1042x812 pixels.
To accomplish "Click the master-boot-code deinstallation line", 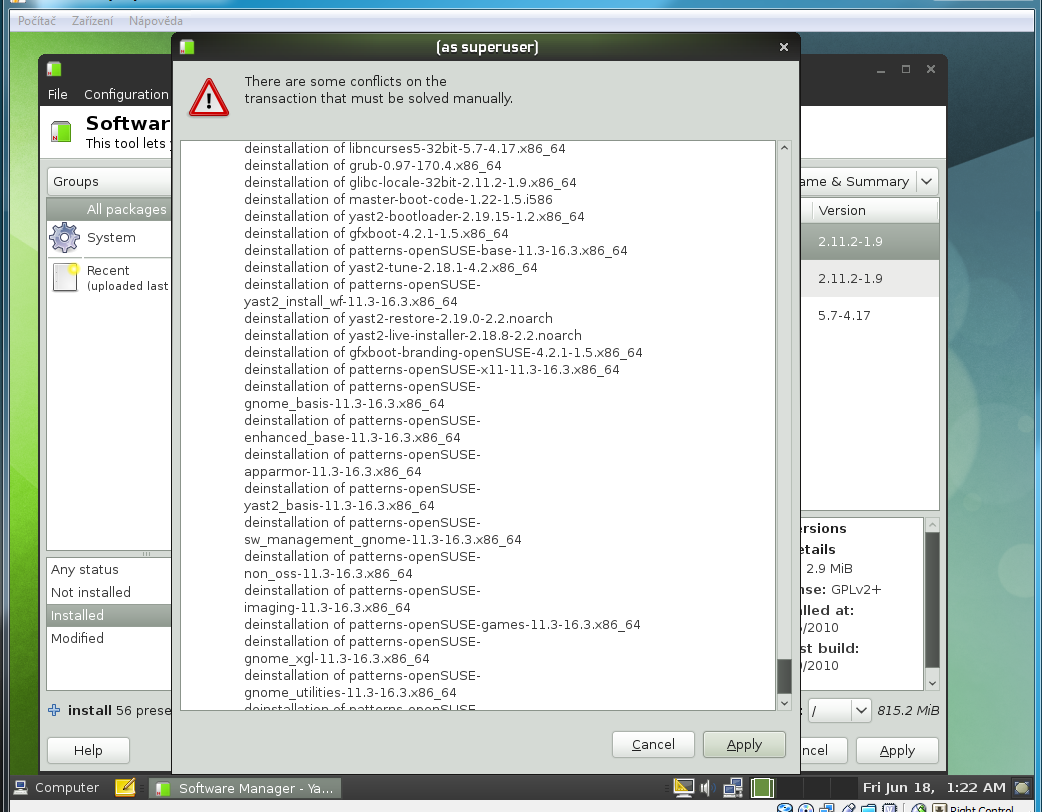I will pos(398,199).
